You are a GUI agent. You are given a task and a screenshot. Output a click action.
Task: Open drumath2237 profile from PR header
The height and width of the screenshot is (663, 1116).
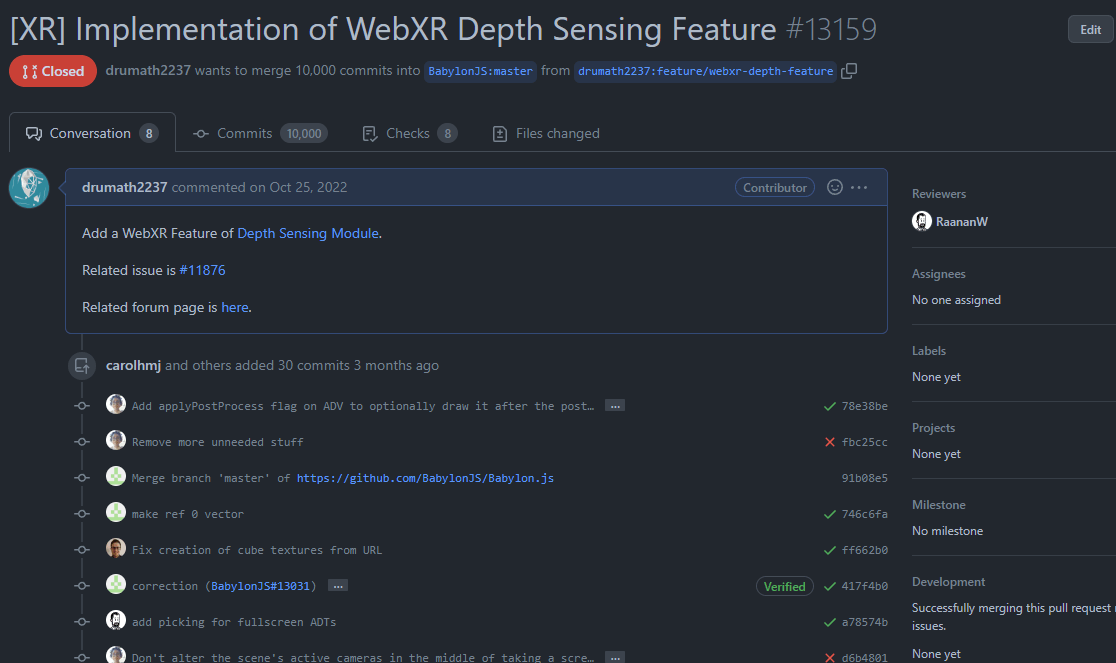pos(148,70)
